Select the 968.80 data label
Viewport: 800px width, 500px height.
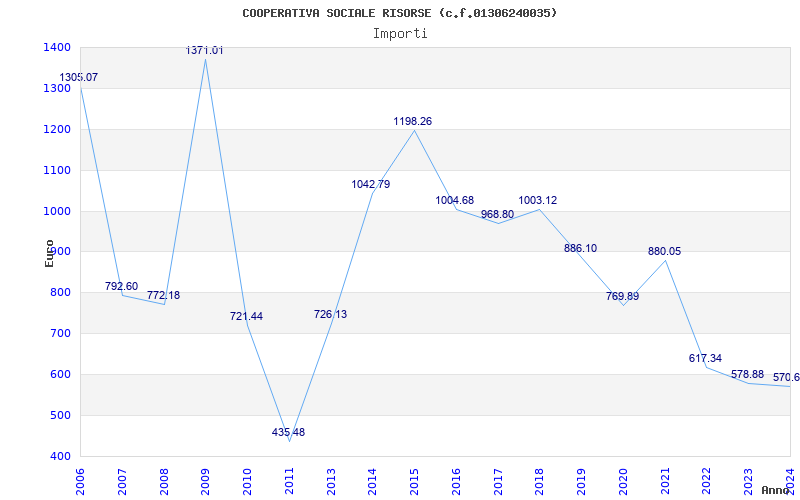coord(497,214)
